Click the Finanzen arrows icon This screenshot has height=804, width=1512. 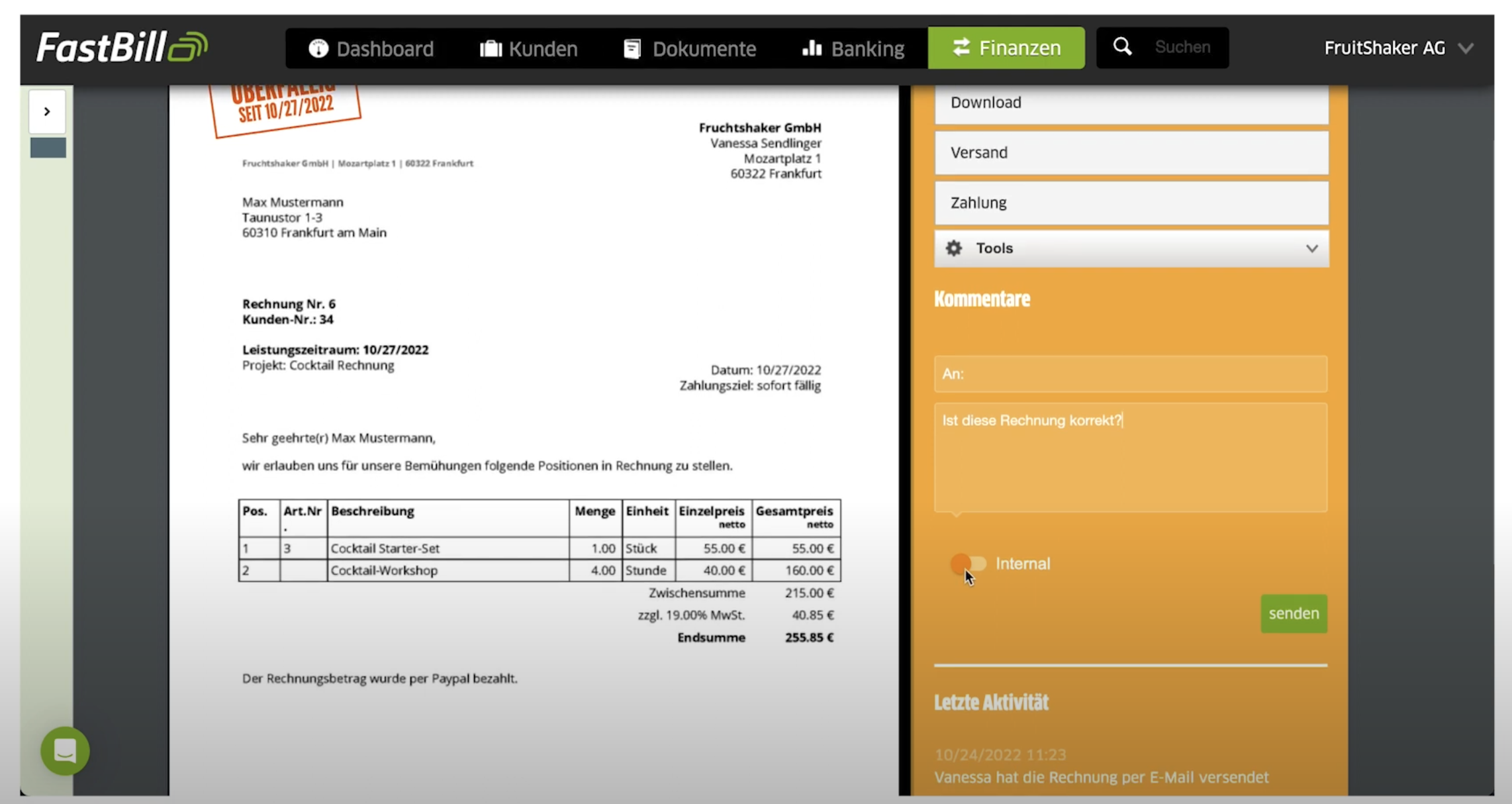961,48
